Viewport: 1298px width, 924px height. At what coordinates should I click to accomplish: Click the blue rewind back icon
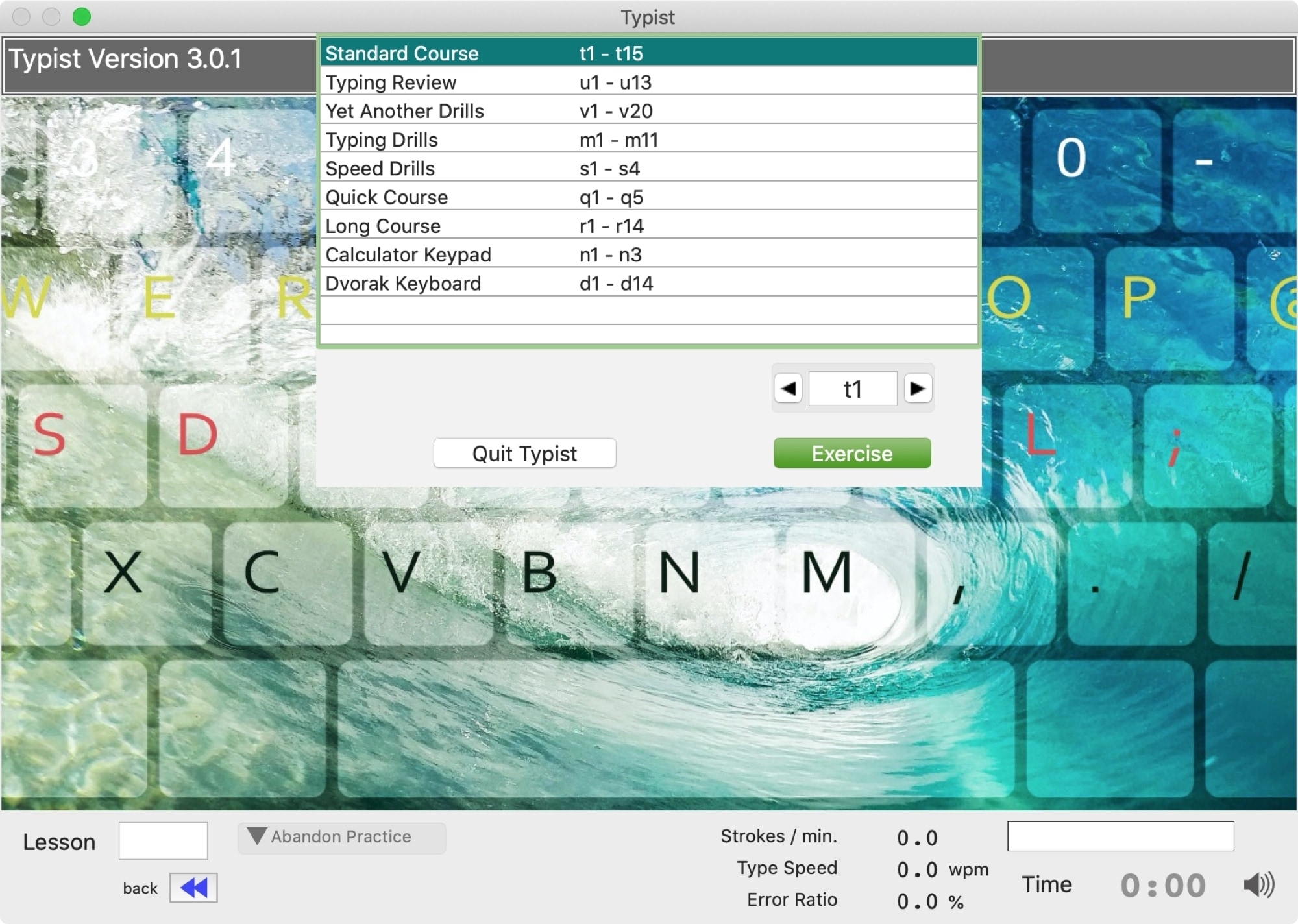pos(193,887)
